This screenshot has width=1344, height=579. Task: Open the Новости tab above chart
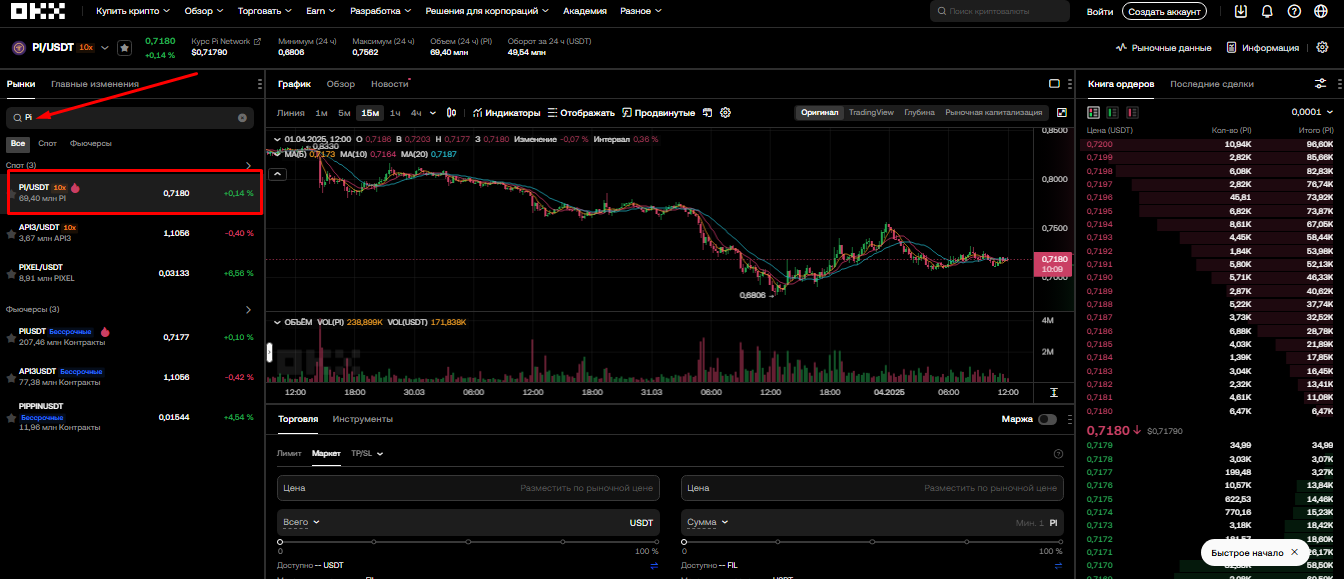pos(389,84)
